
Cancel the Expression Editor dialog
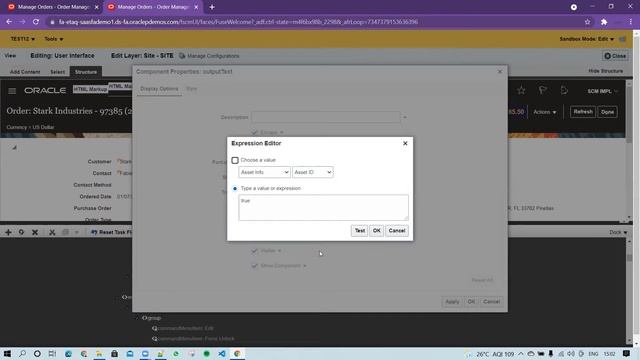[397, 231]
